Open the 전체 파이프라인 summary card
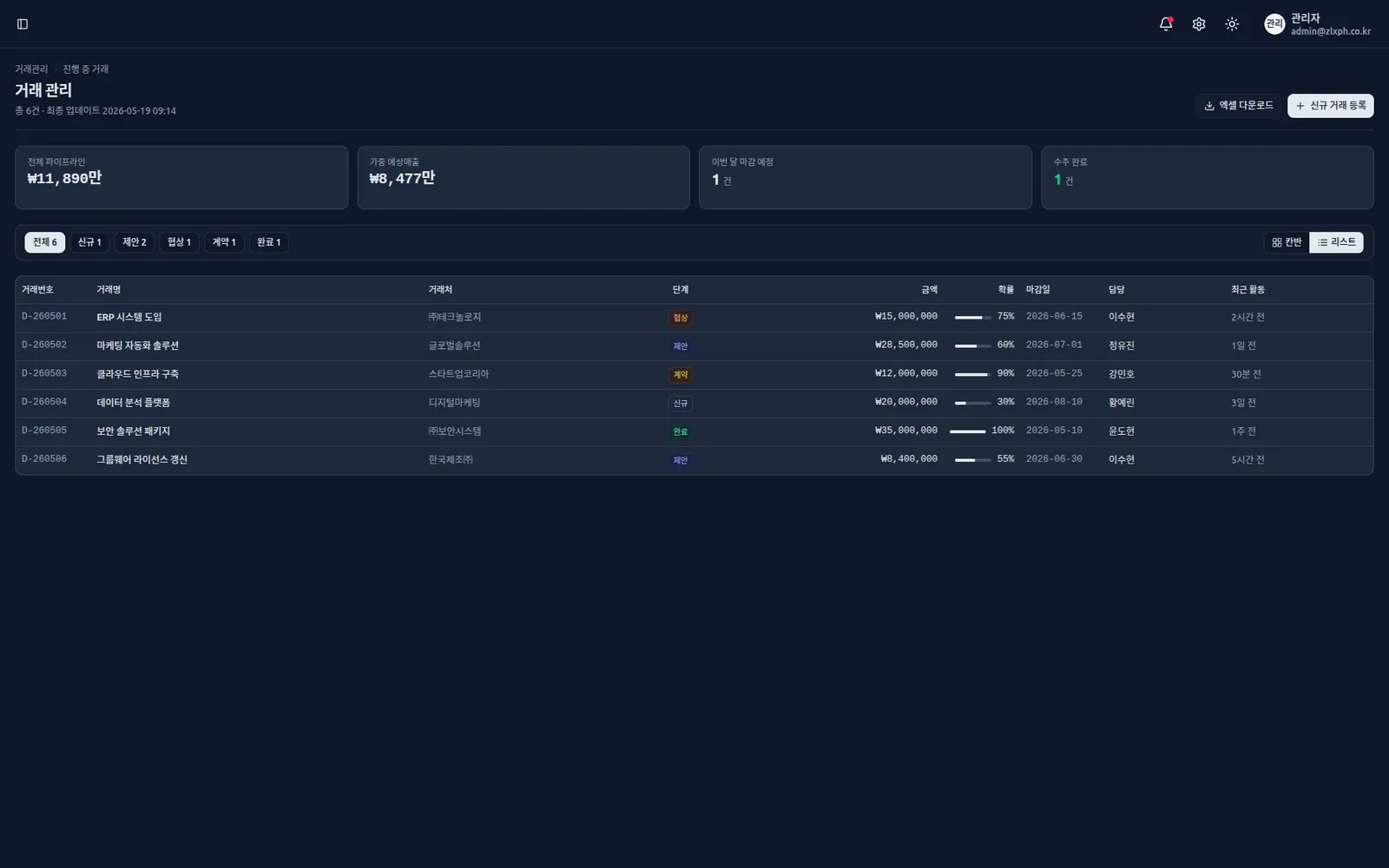The width and height of the screenshot is (1389, 868). click(181, 178)
